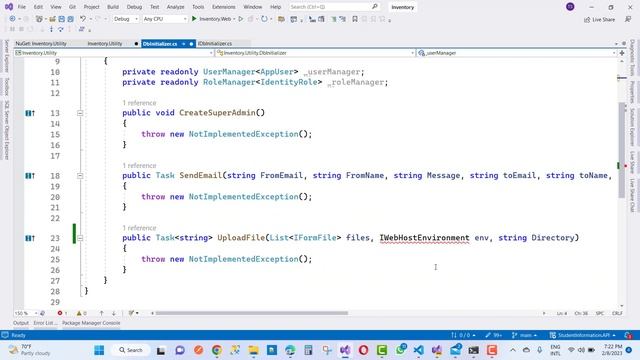Image resolution: width=640 pixels, height=360 pixels.
Task: Collapse the SendEmail method outline
Action: pos(80,176)
